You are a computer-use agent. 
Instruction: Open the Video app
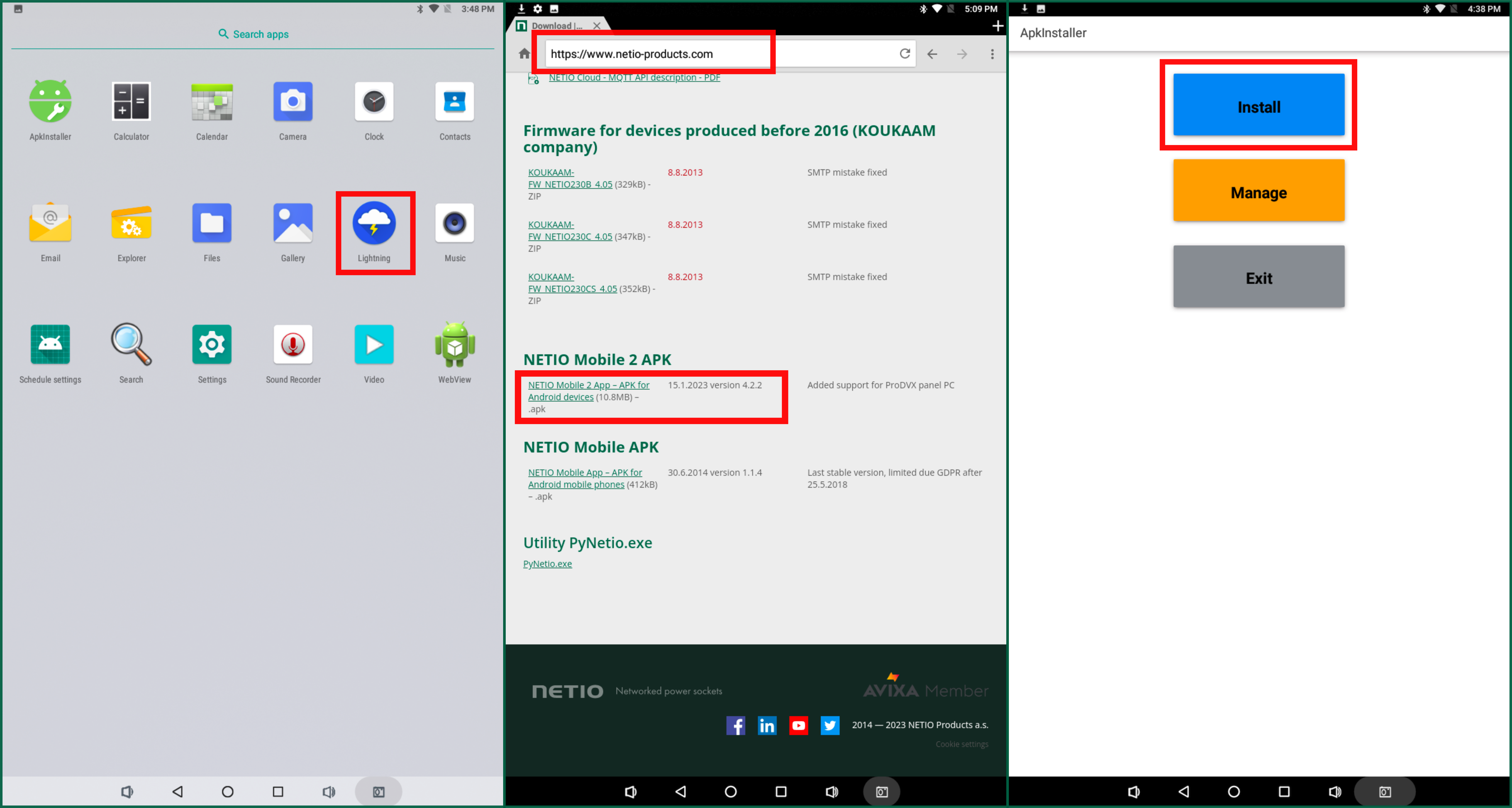point(374,345)
